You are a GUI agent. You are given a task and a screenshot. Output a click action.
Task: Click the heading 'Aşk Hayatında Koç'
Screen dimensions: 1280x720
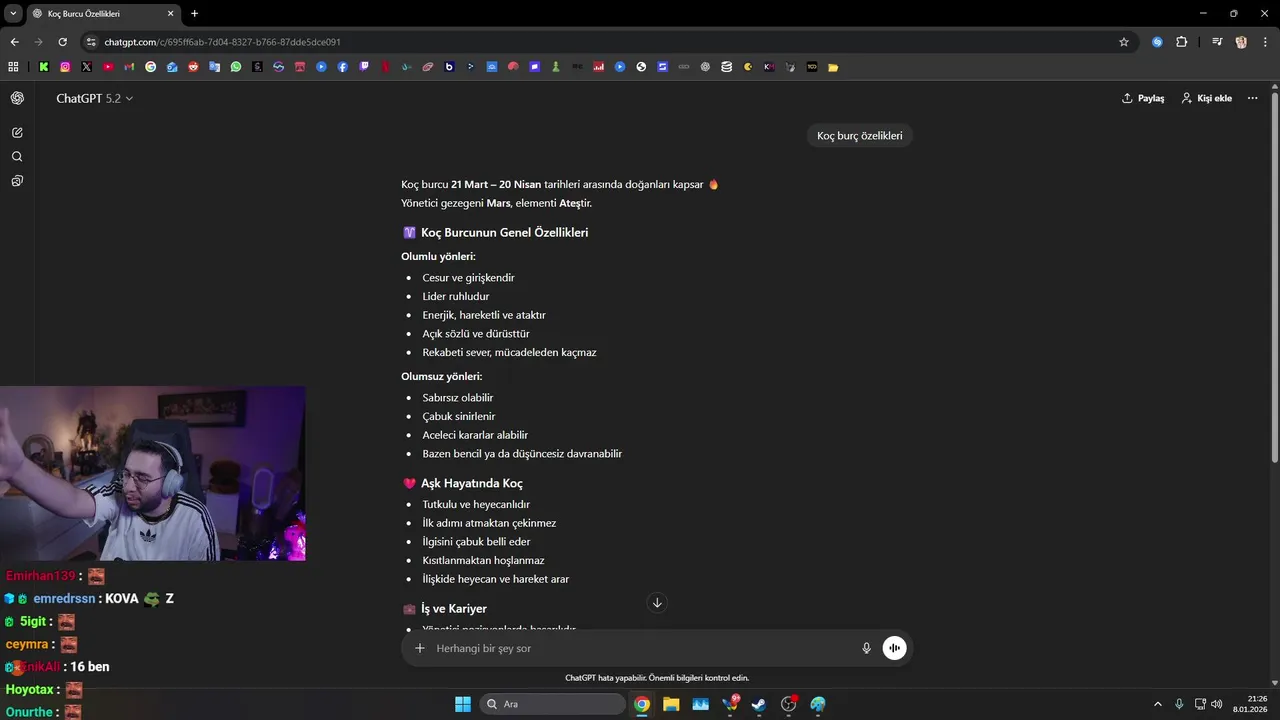pos(471,484)
